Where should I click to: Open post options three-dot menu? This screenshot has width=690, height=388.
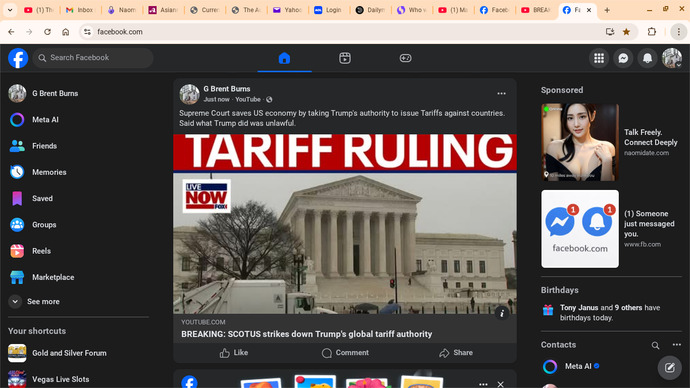click(501, 93)
